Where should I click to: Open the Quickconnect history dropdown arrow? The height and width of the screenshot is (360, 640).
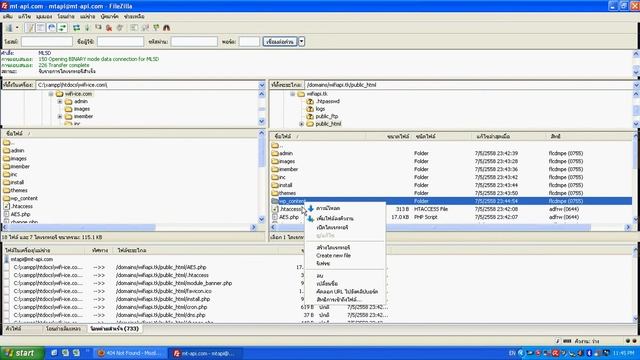pos(301,42)
